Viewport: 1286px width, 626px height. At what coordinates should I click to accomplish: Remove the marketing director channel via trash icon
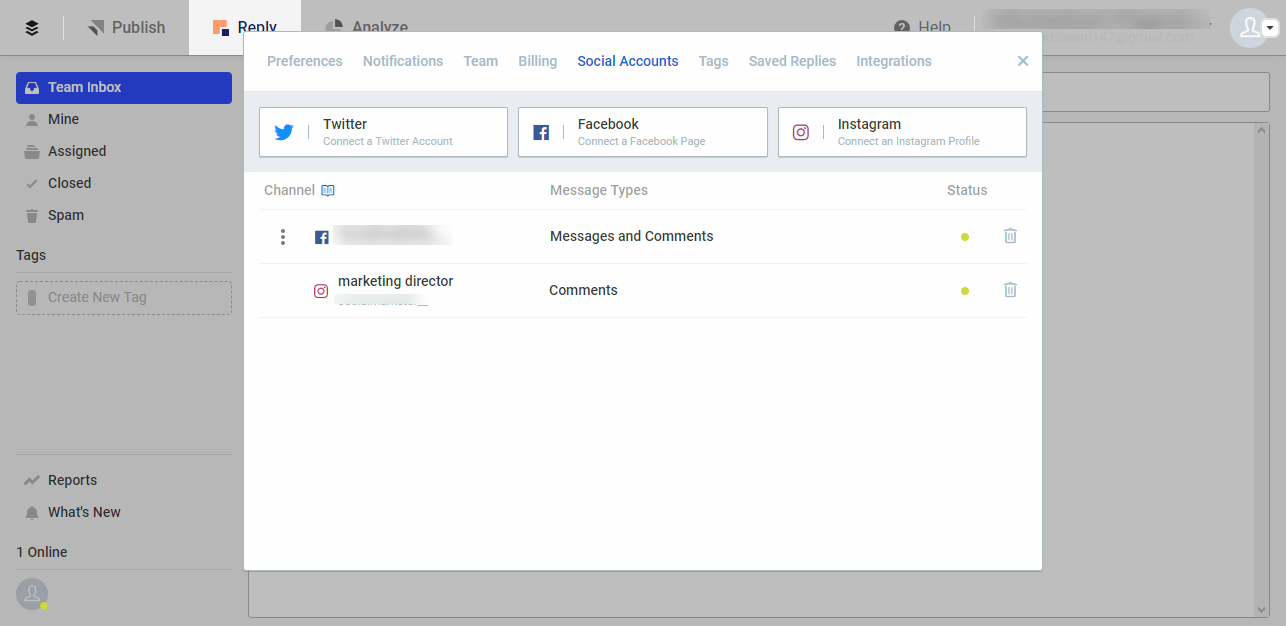coord(1010,290)
